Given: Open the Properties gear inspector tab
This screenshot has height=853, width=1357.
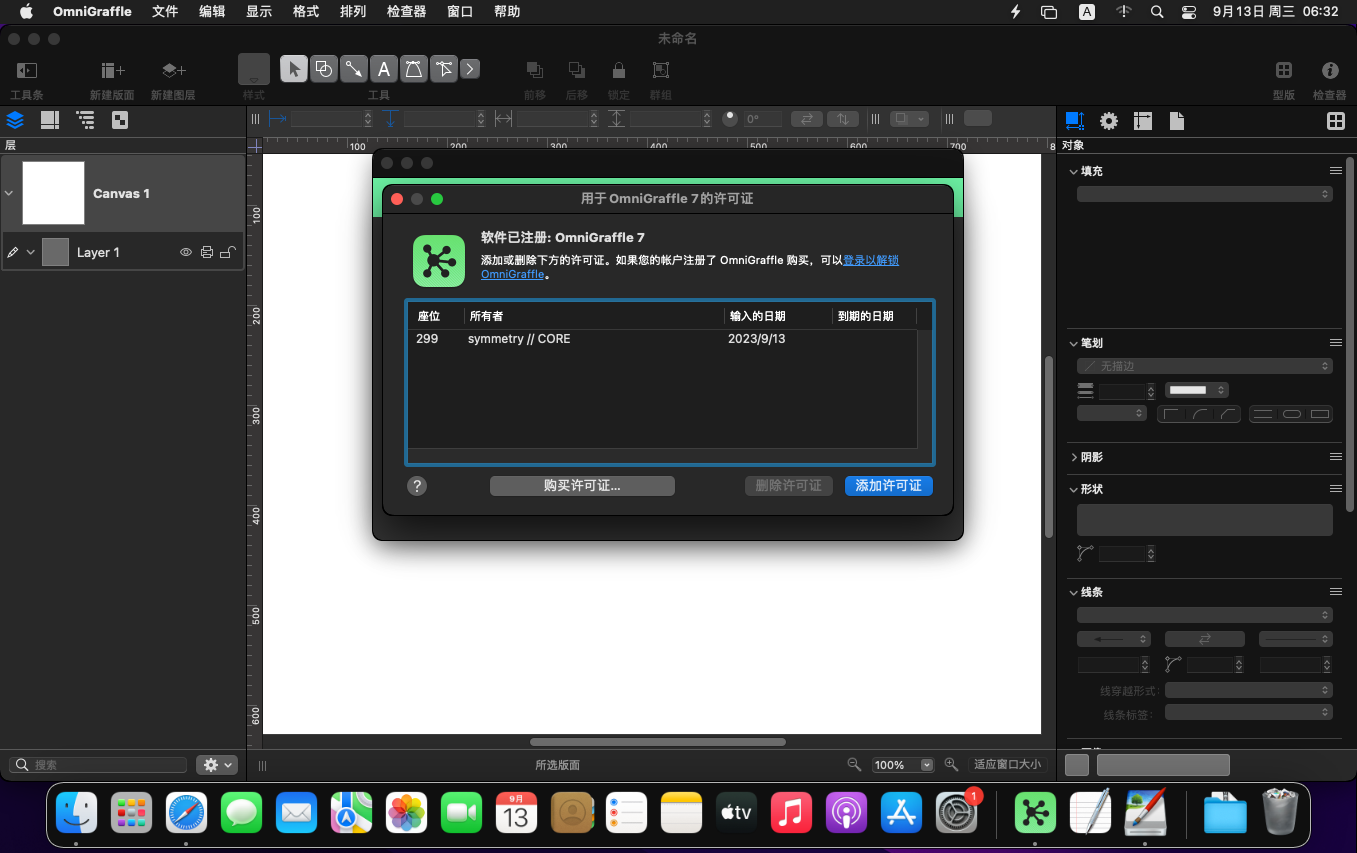Looking at the screenshot, I should tap(1109, 121).
